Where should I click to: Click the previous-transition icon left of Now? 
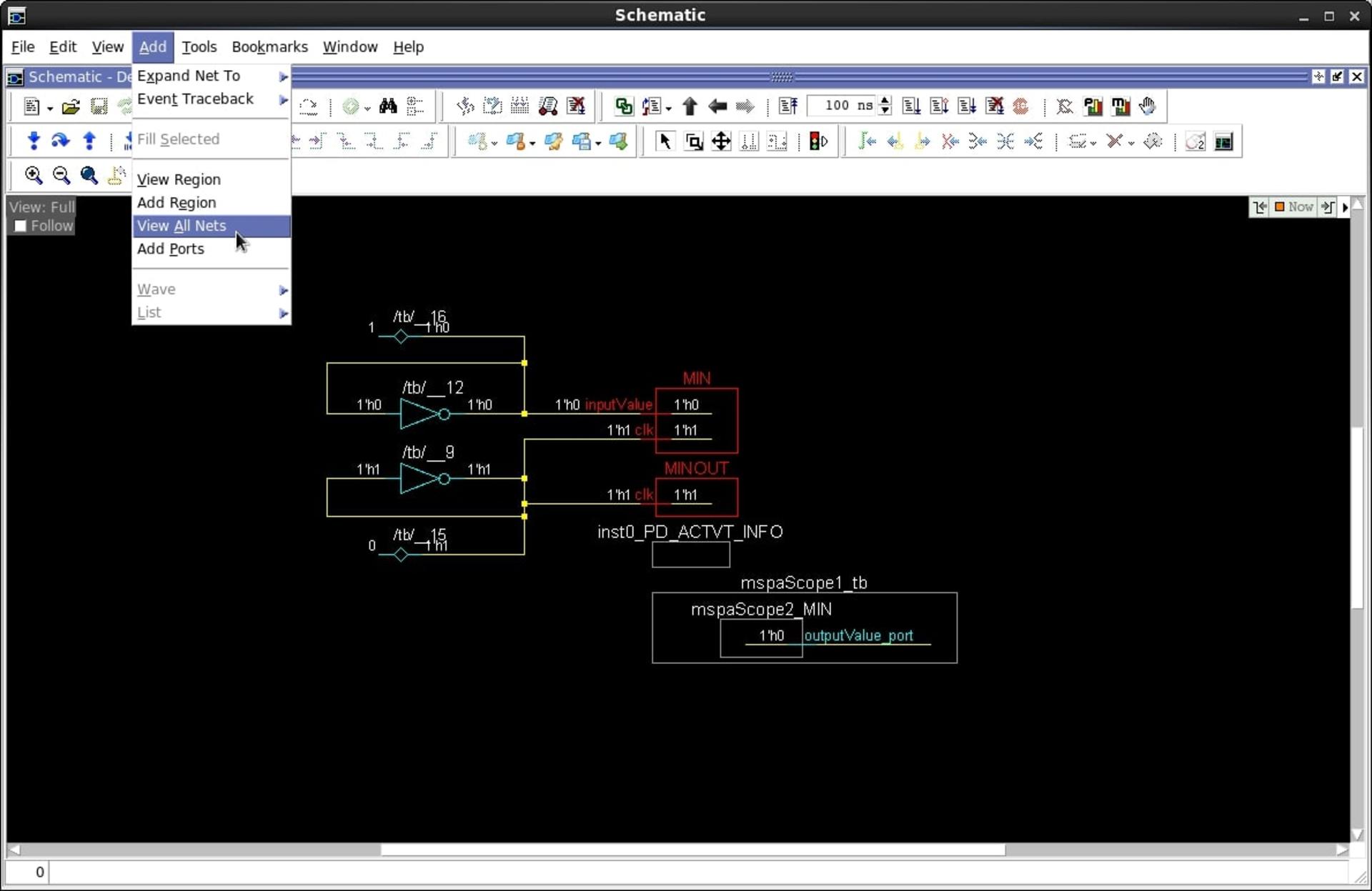[x=1260, y=207]
